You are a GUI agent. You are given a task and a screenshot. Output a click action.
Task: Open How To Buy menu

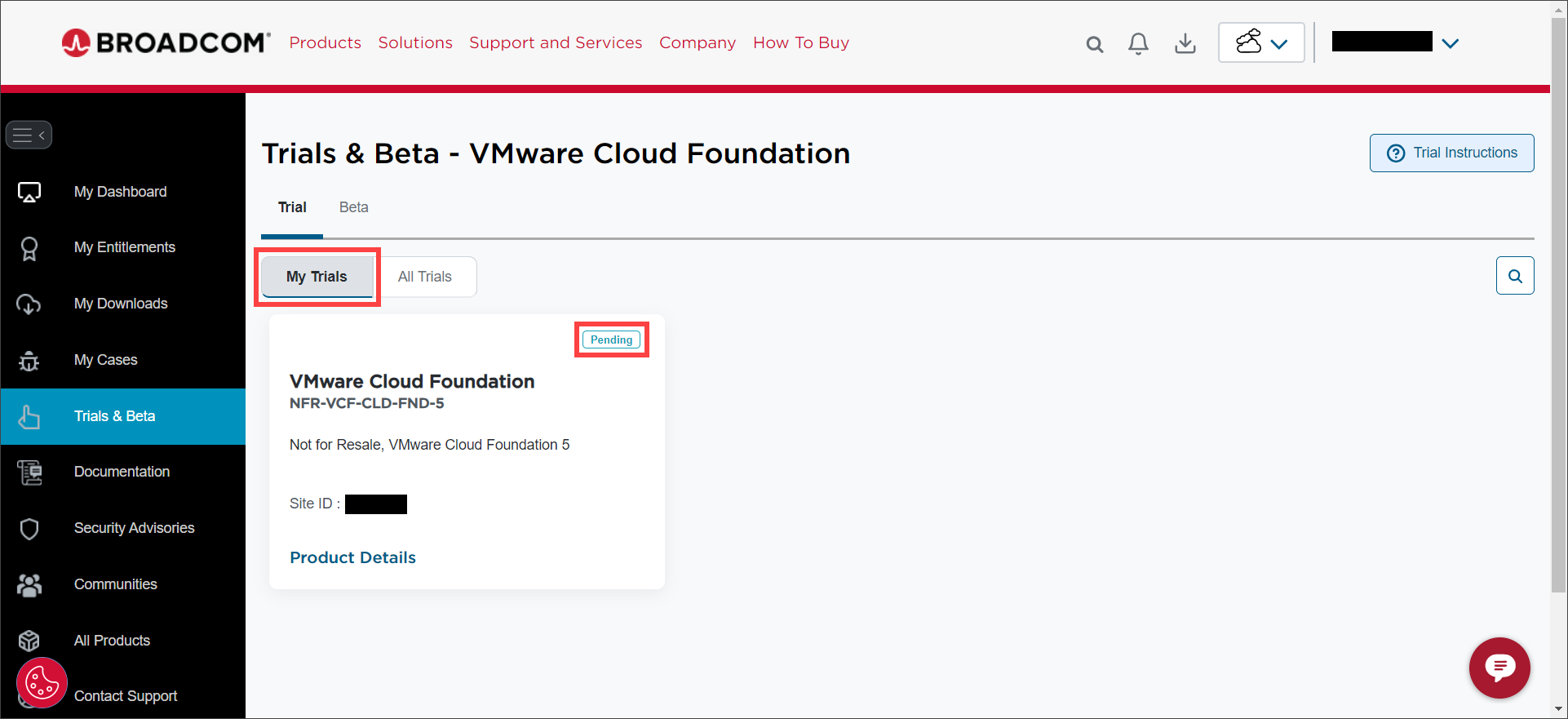[801, 42]
